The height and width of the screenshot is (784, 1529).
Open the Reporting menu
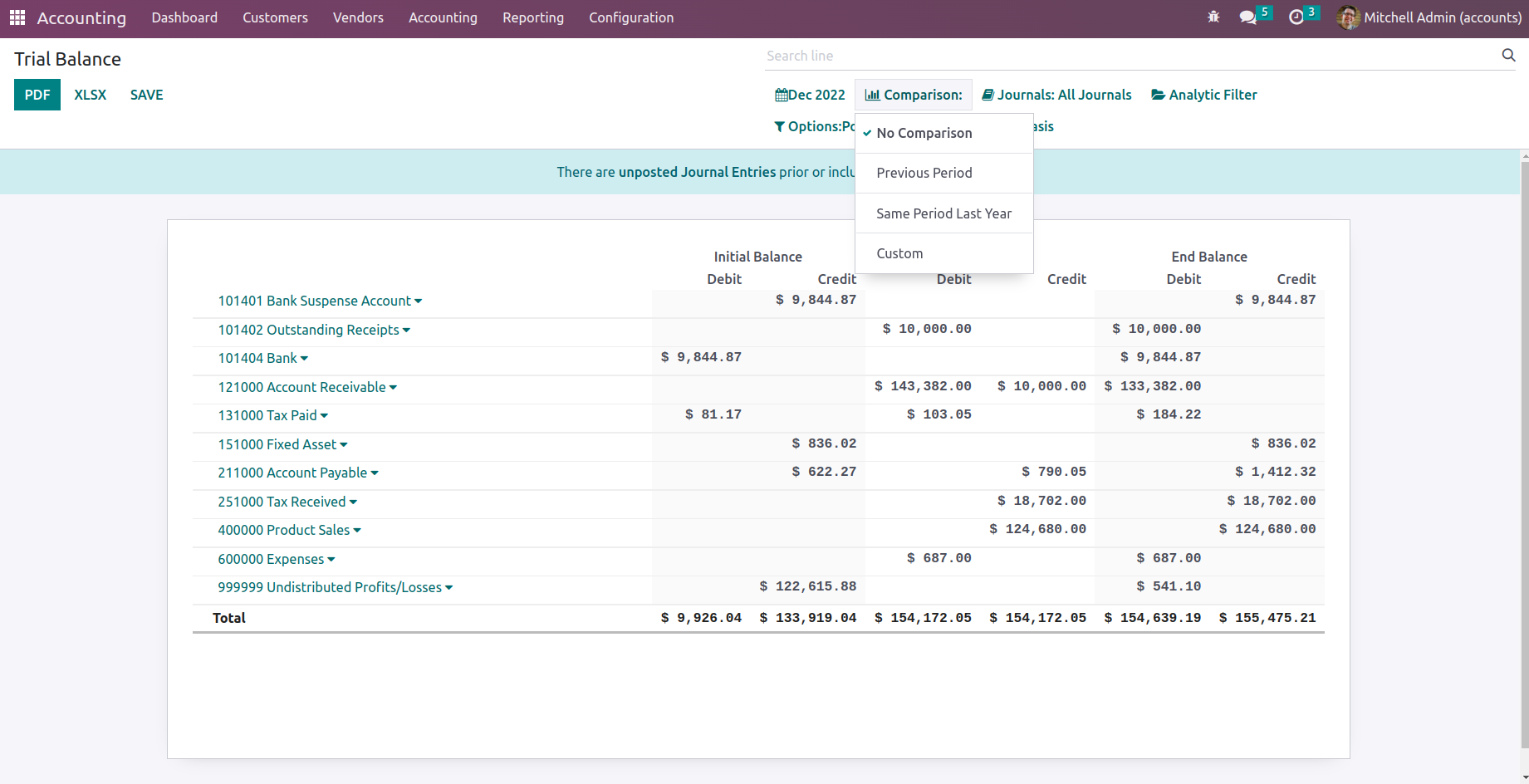coord(533,17)
